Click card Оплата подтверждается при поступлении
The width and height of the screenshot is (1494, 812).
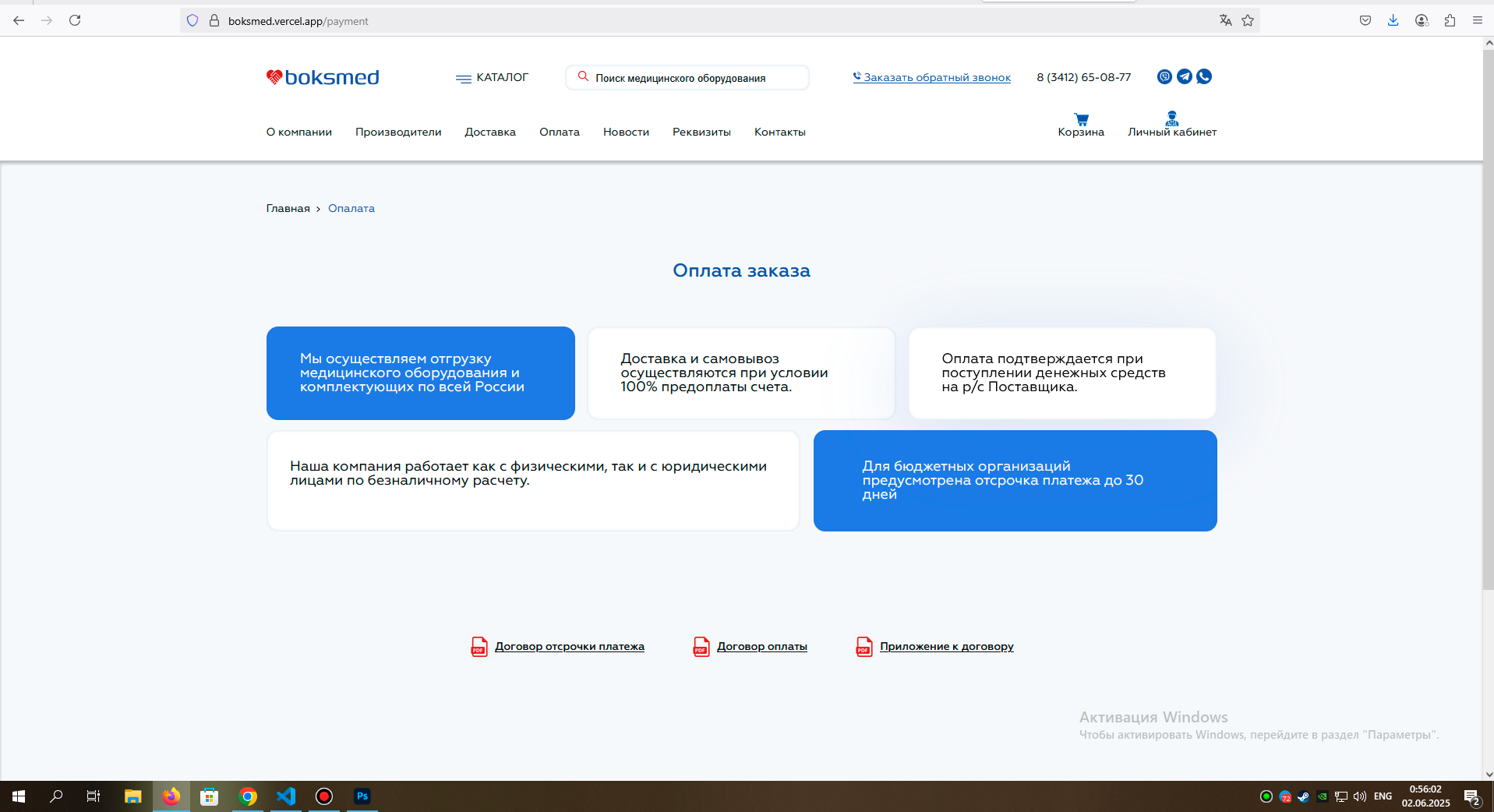(1062, 373)
